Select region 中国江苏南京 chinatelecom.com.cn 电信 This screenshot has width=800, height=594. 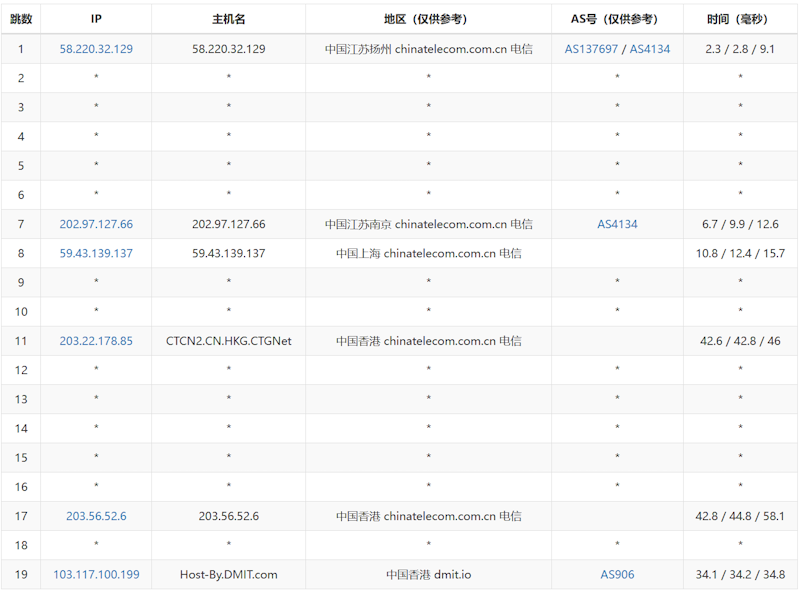pyautogui.click(x=429, y=224)
